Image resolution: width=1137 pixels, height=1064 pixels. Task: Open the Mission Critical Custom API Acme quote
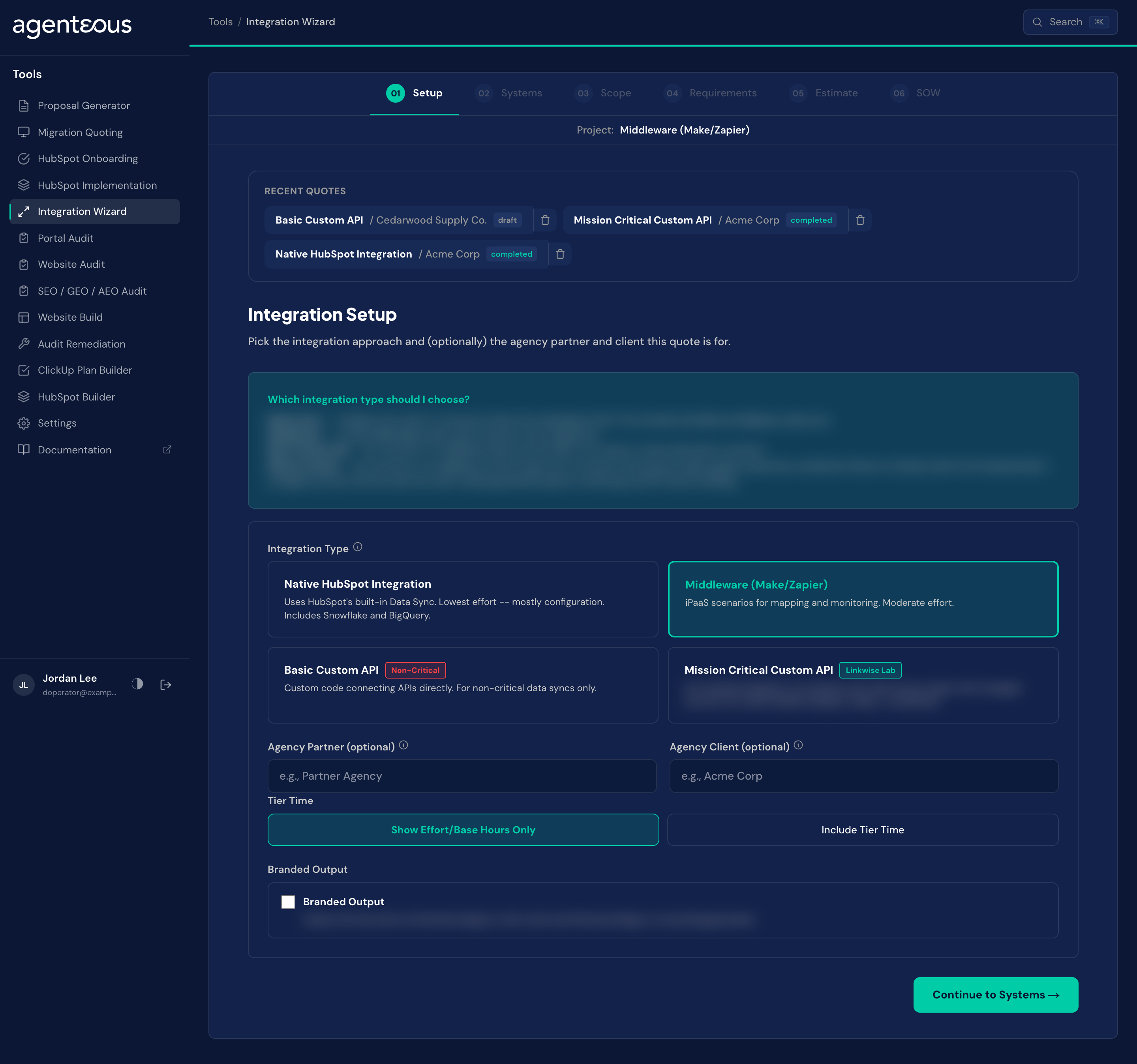[705, 220]
